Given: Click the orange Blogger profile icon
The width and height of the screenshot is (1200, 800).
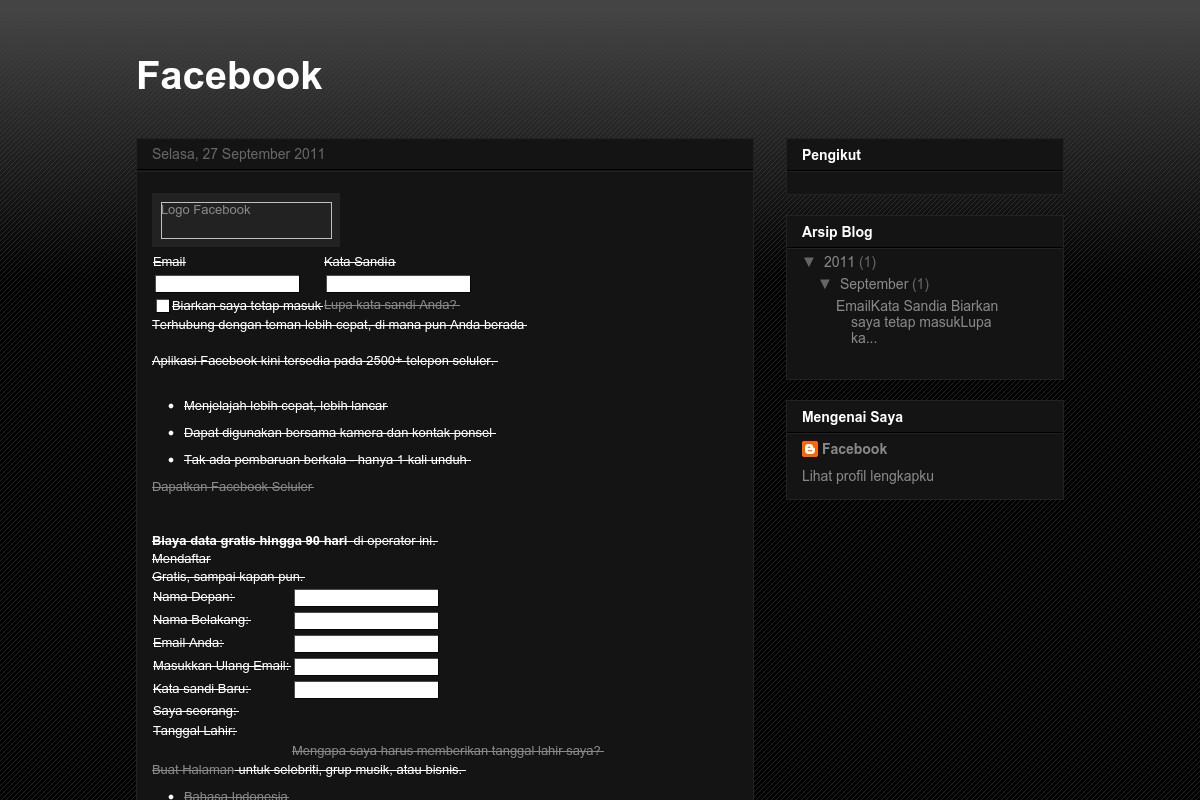Looking at the screenshot, I should [x=810, y=449].
